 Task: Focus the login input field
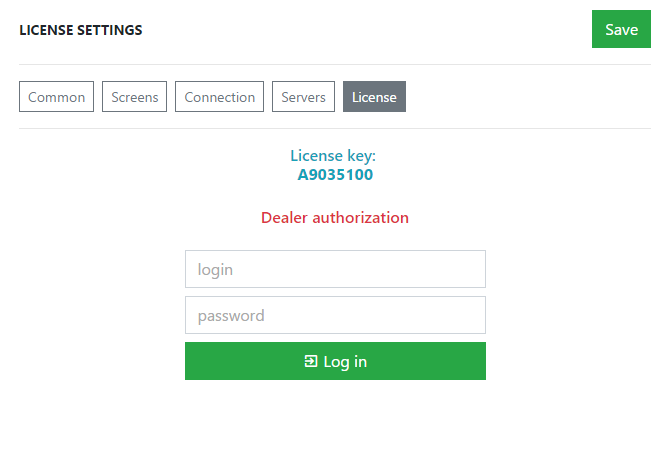(x=335, y=269)
